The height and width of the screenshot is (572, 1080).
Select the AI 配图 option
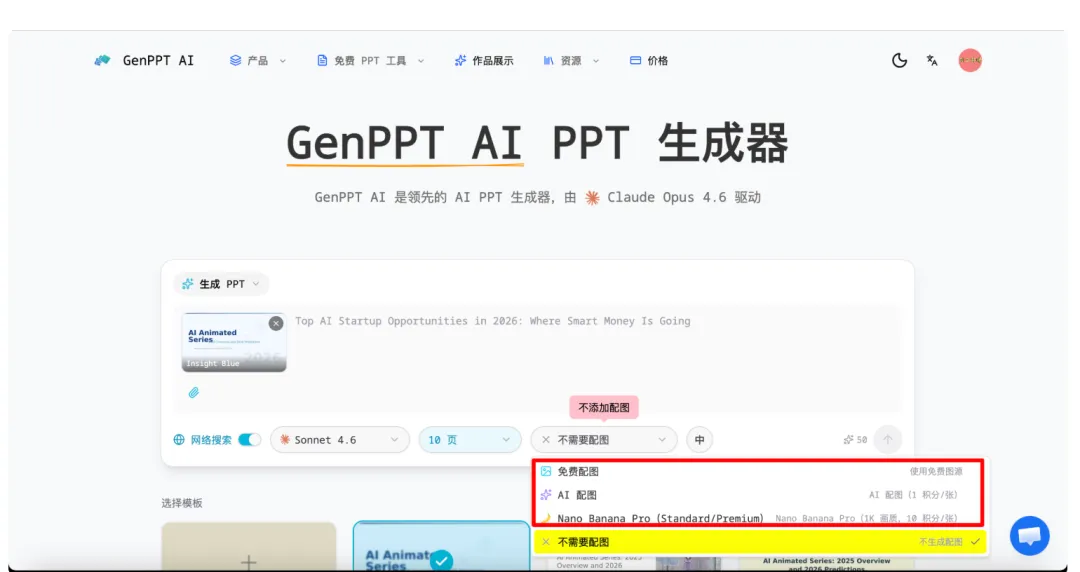coord(758,495)
